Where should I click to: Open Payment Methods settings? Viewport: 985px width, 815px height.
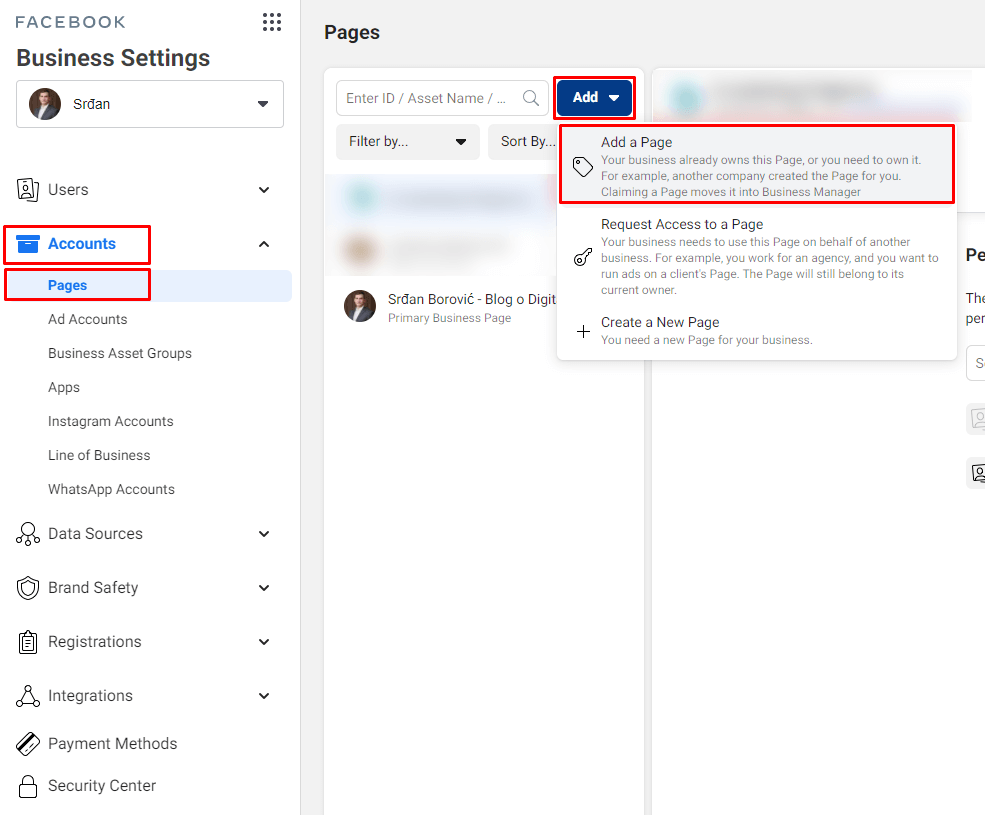click(112, 743)
